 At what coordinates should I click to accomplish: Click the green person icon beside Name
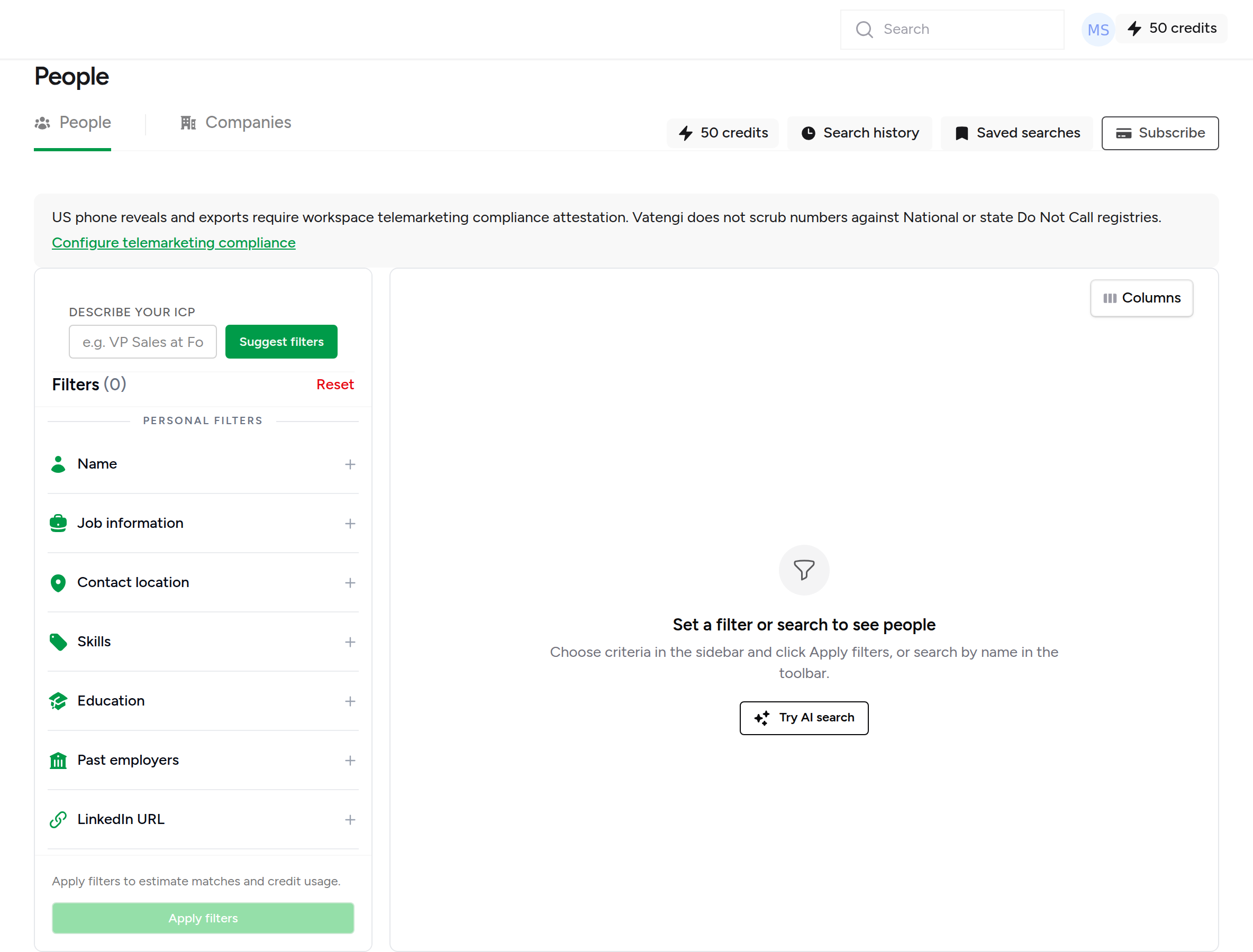click(x=58, y=464)
